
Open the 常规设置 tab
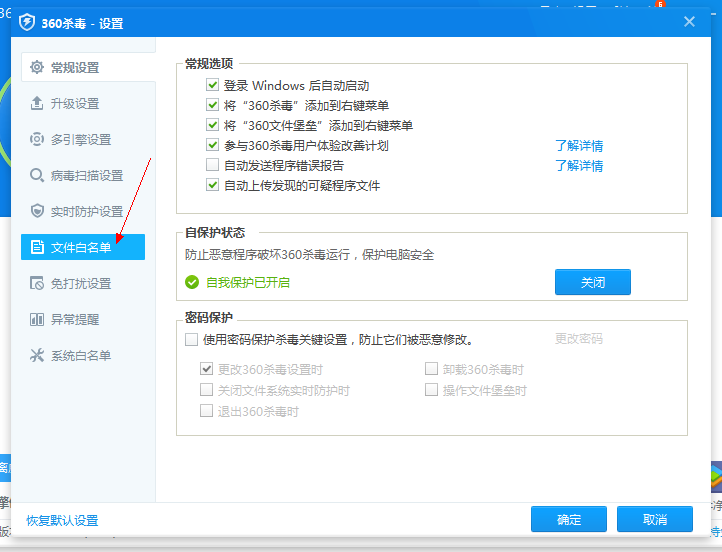[88, 68]
